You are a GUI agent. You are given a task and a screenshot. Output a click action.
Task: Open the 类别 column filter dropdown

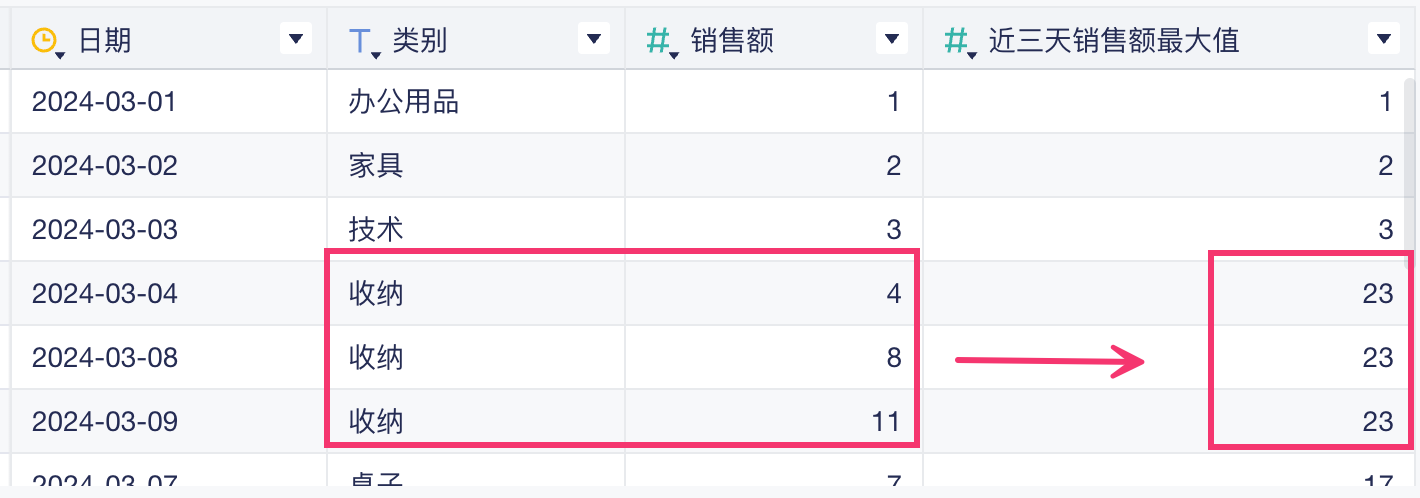(593, 40)
